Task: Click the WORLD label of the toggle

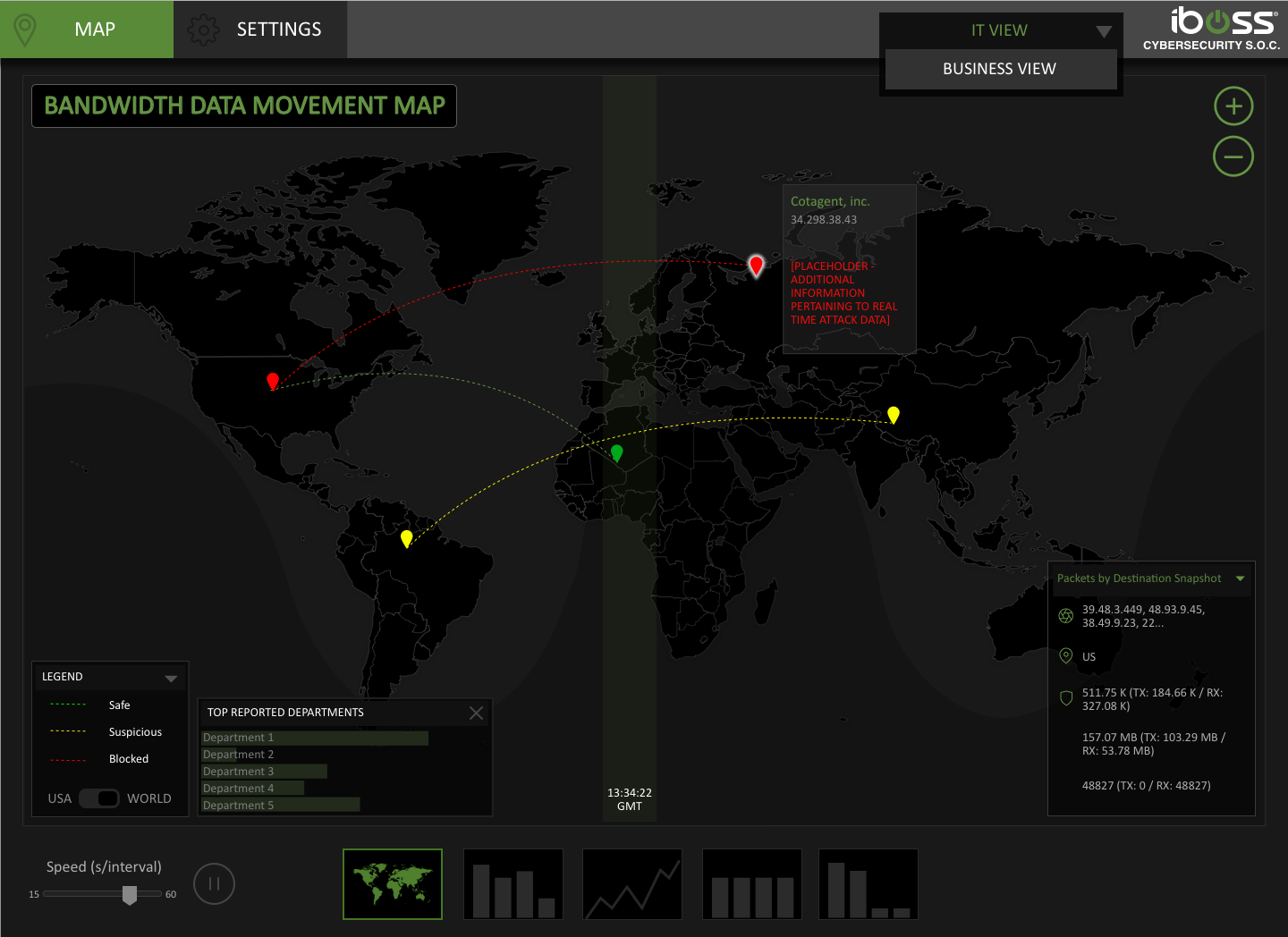Action: coord(149,798)
